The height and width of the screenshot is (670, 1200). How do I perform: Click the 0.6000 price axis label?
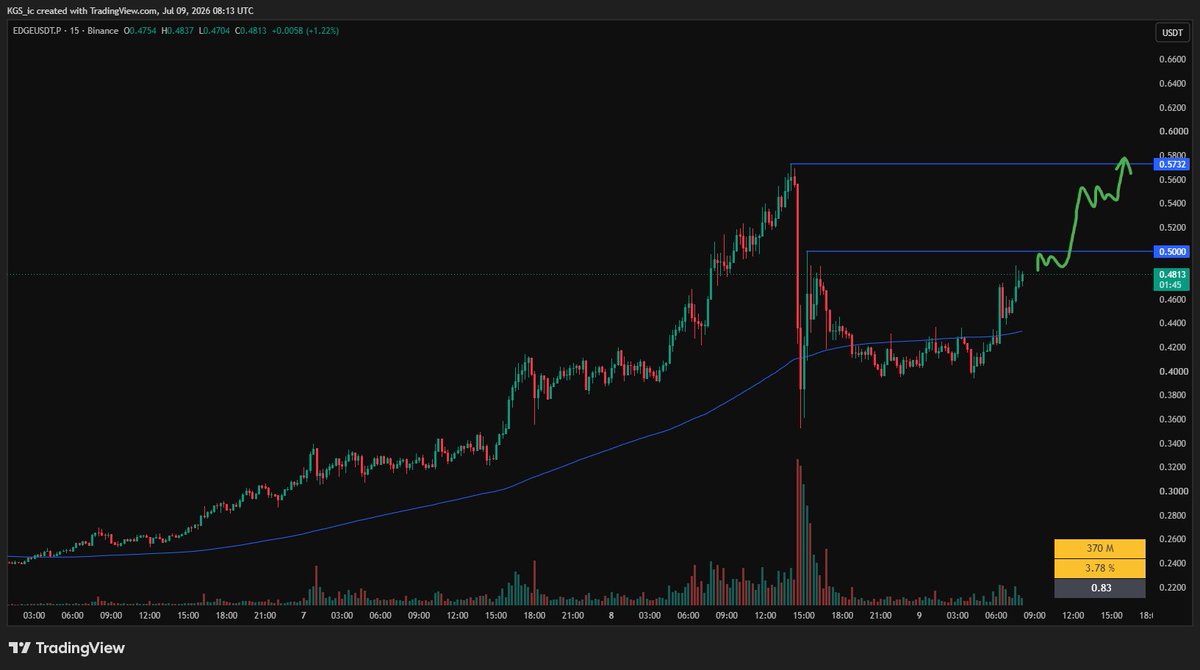(1171, 131)
